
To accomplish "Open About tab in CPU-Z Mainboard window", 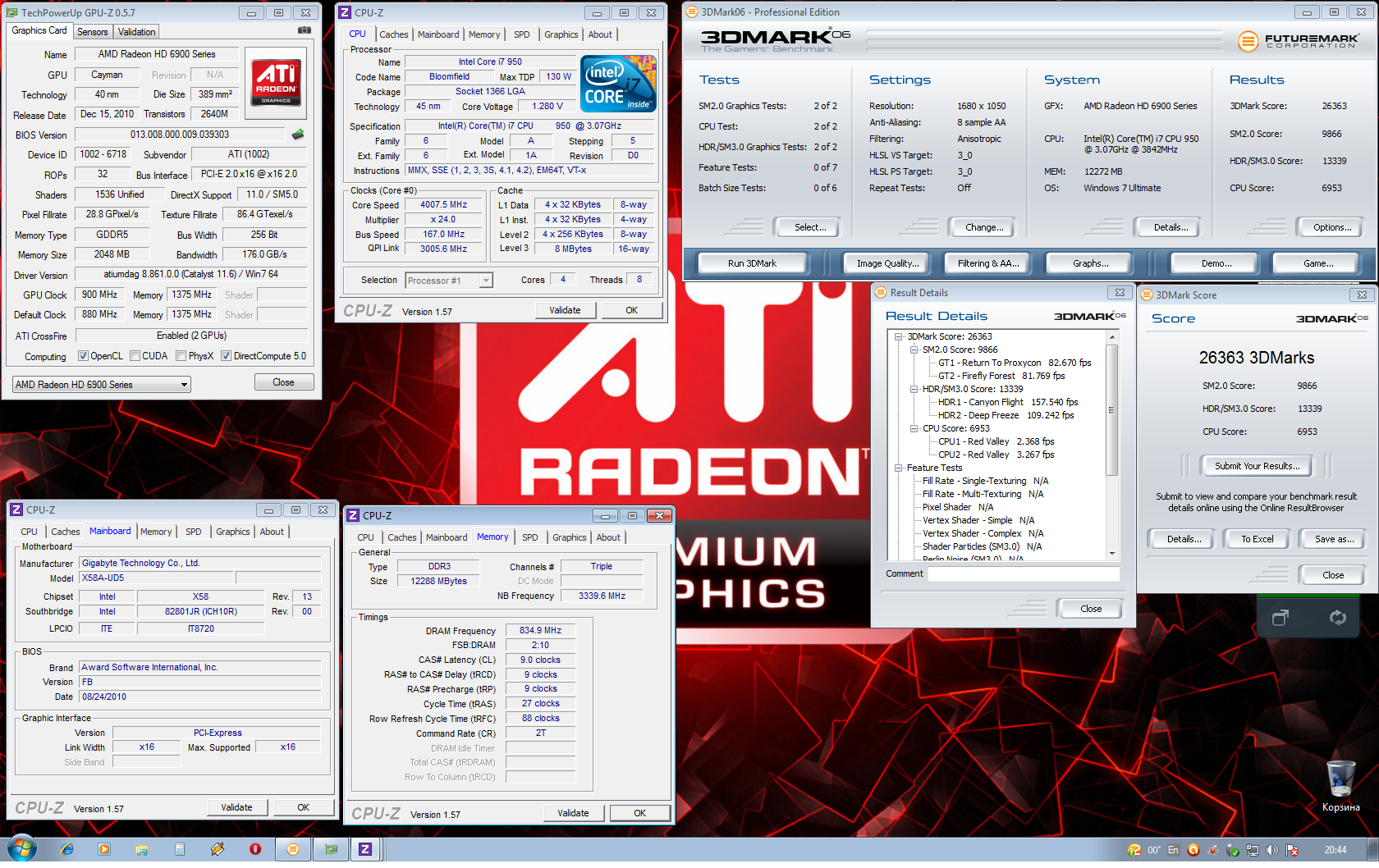I will click(x=272, y=532).
